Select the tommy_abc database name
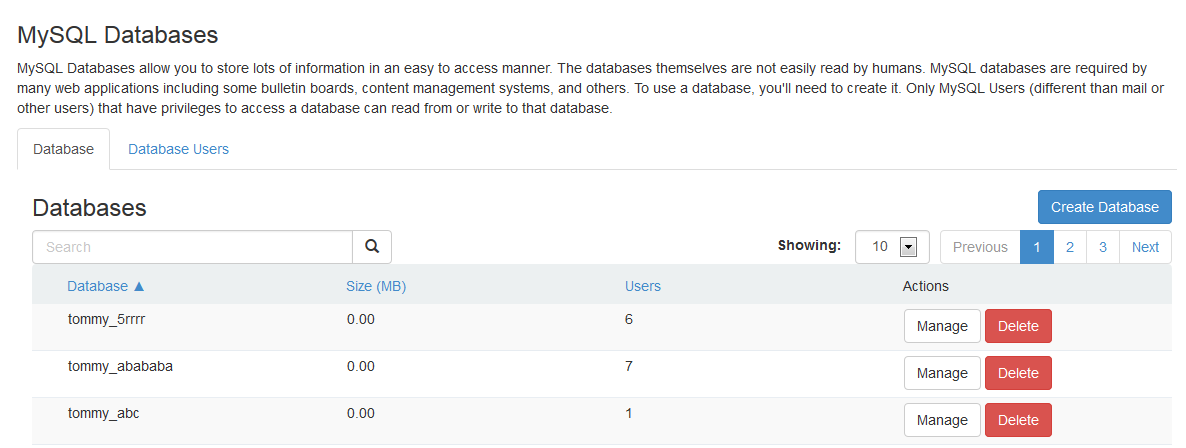 pyautogui.click(x=104, y=414)
